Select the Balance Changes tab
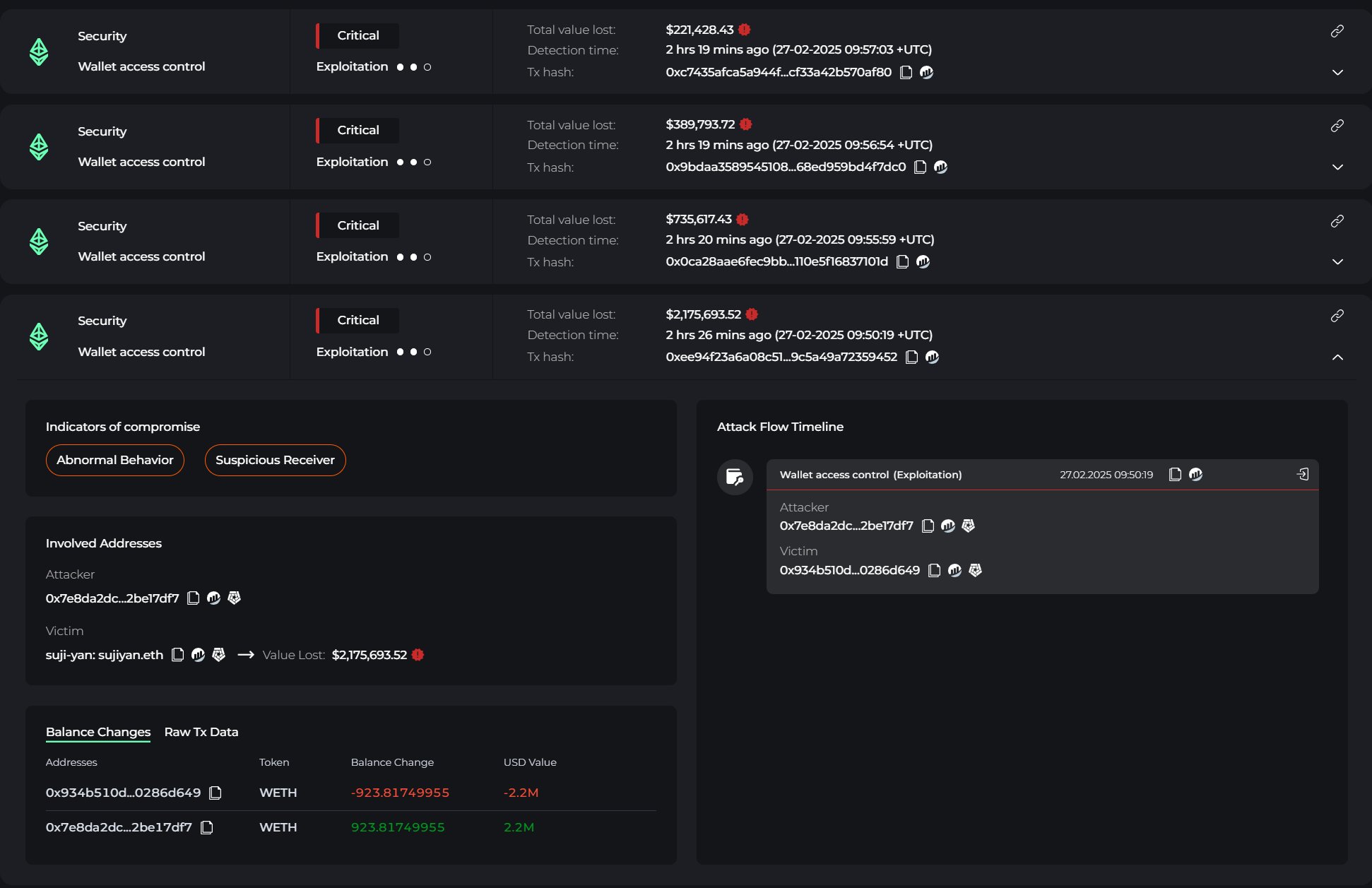The height and width of the screenshot is (888, 1372). pyautogui.click(x=98, y=731)
